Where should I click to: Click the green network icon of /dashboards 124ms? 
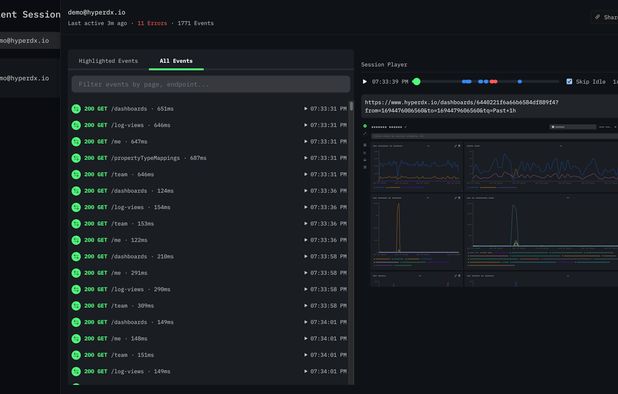(x=76, y=191)
